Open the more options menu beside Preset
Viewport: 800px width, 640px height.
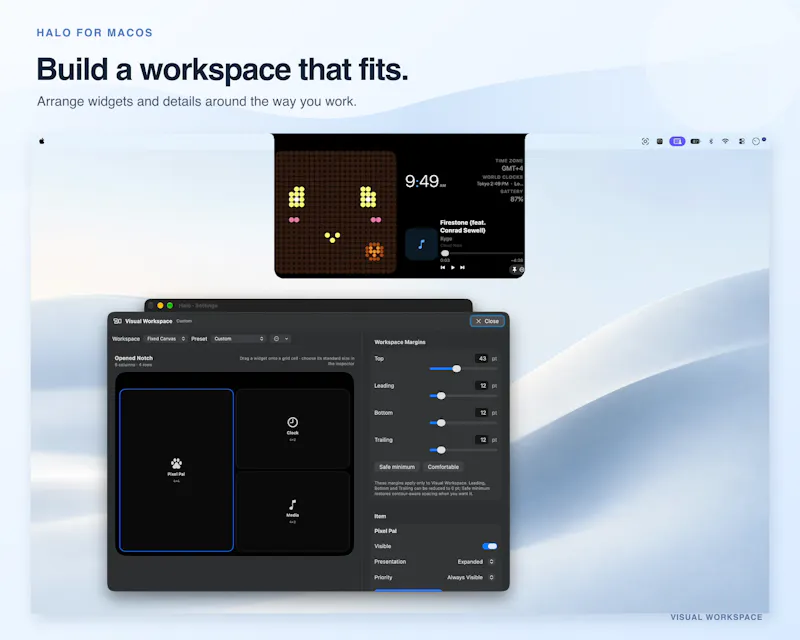[281, 339]
